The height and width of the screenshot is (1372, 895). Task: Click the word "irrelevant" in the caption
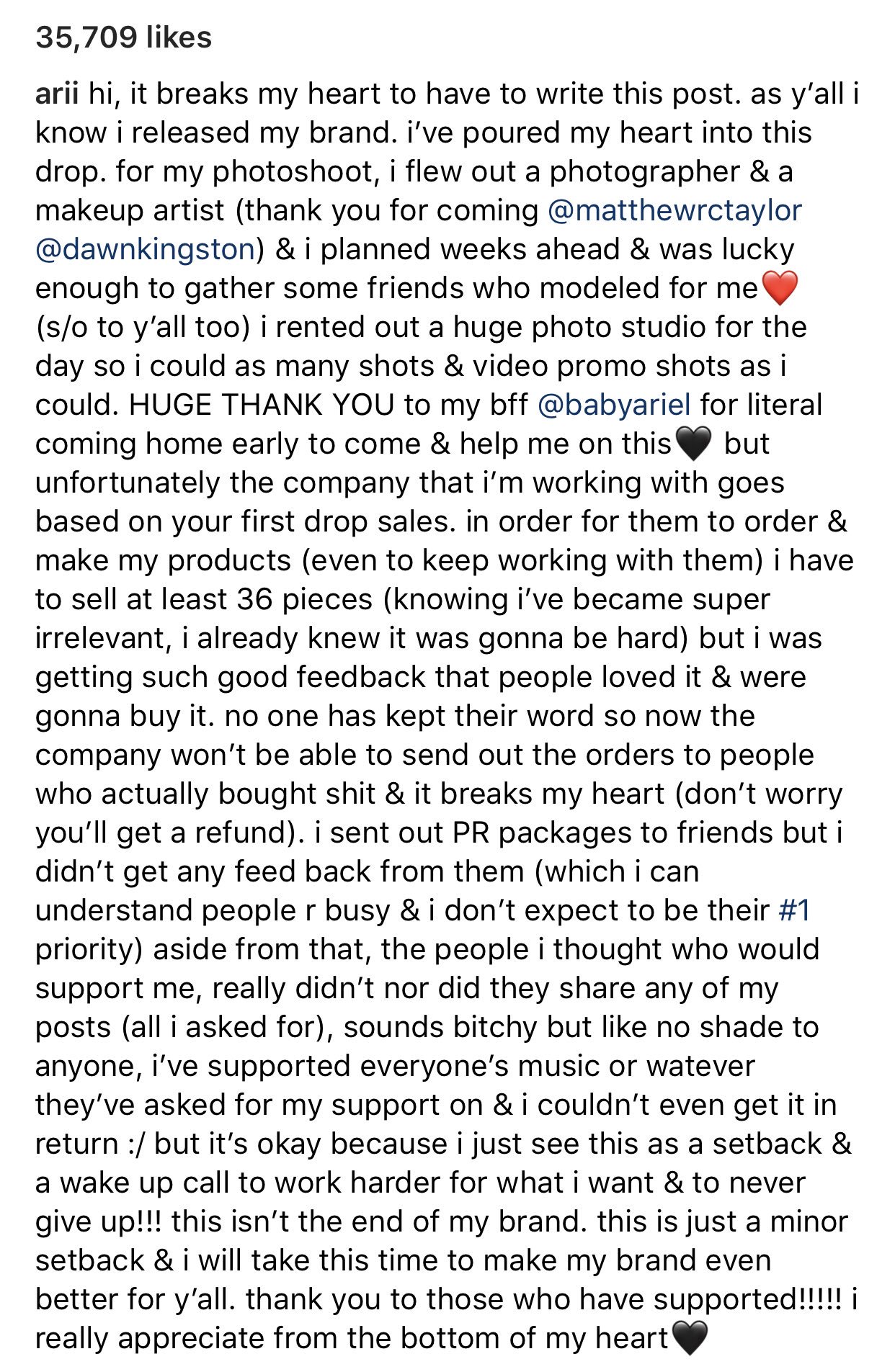[x=99, y=638]
